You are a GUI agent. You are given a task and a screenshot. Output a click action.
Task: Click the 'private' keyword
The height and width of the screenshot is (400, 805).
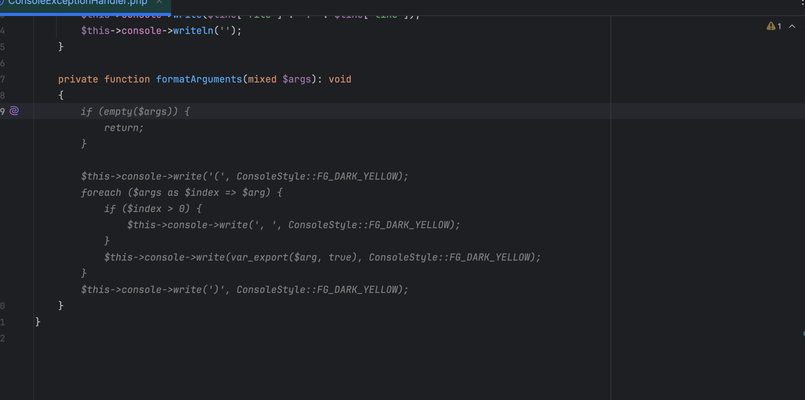pyautogui.click(x=78, y=79)
